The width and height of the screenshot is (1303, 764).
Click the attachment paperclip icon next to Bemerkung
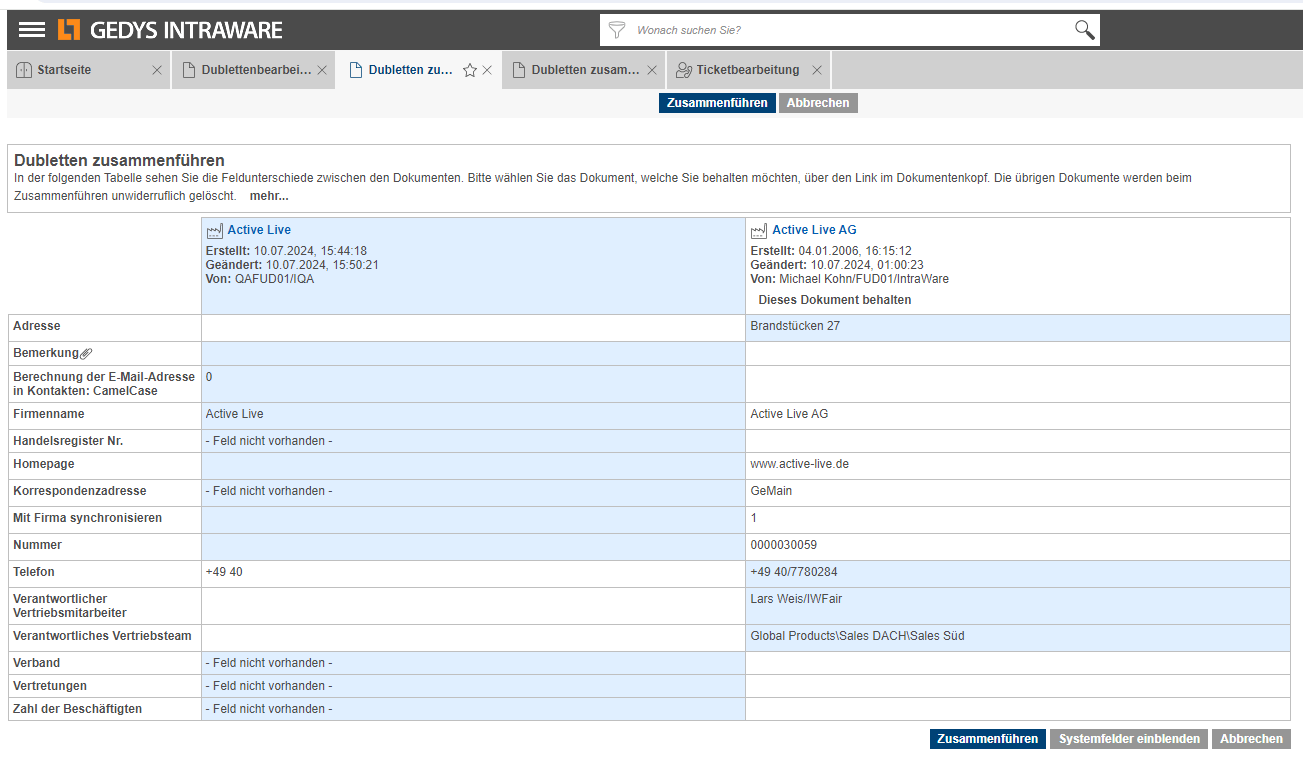(86, 354)
